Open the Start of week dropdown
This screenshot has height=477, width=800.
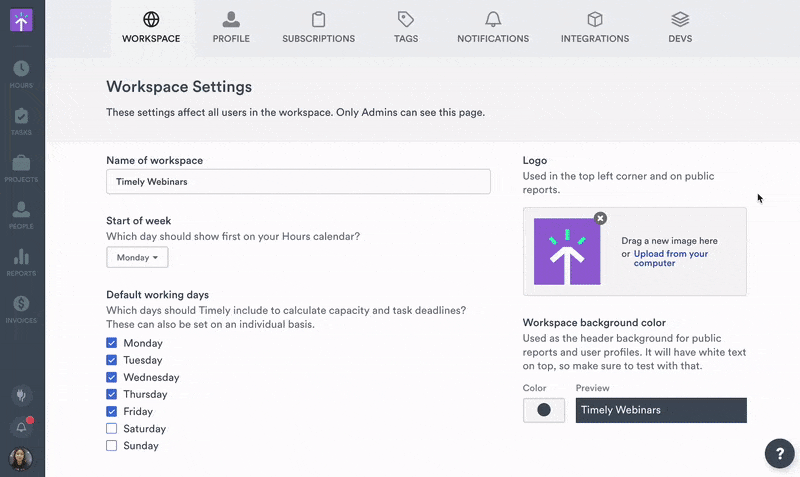137,257
